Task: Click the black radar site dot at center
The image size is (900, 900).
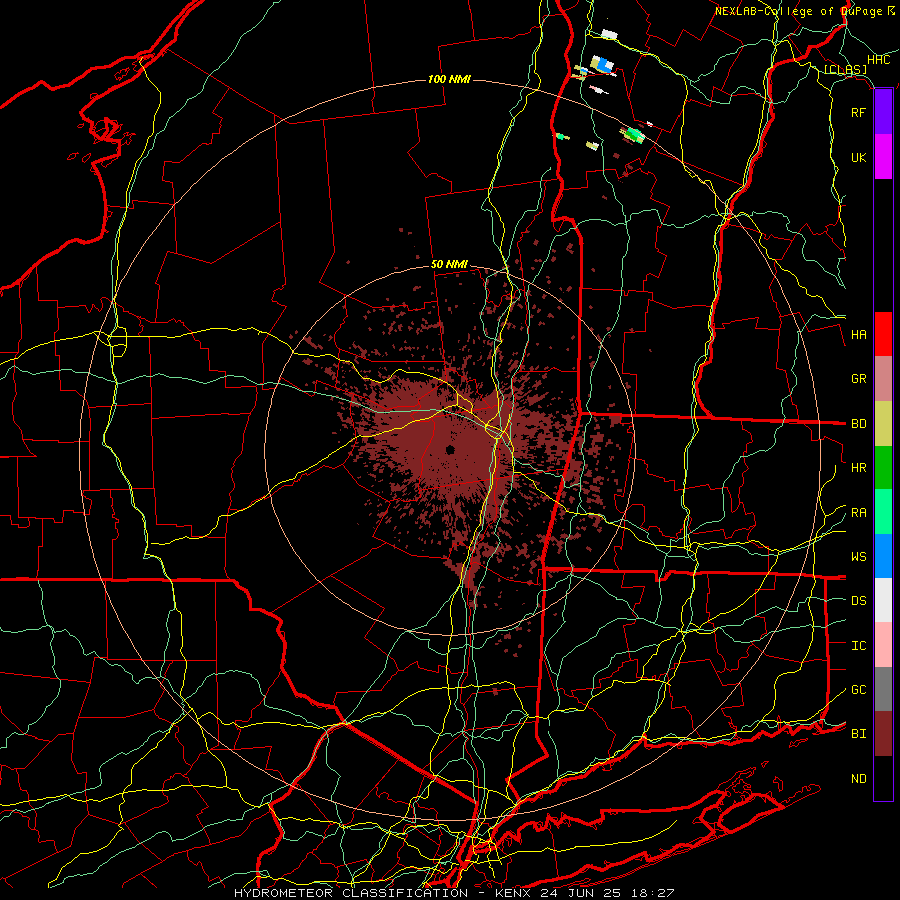Action: pos(450,449)
